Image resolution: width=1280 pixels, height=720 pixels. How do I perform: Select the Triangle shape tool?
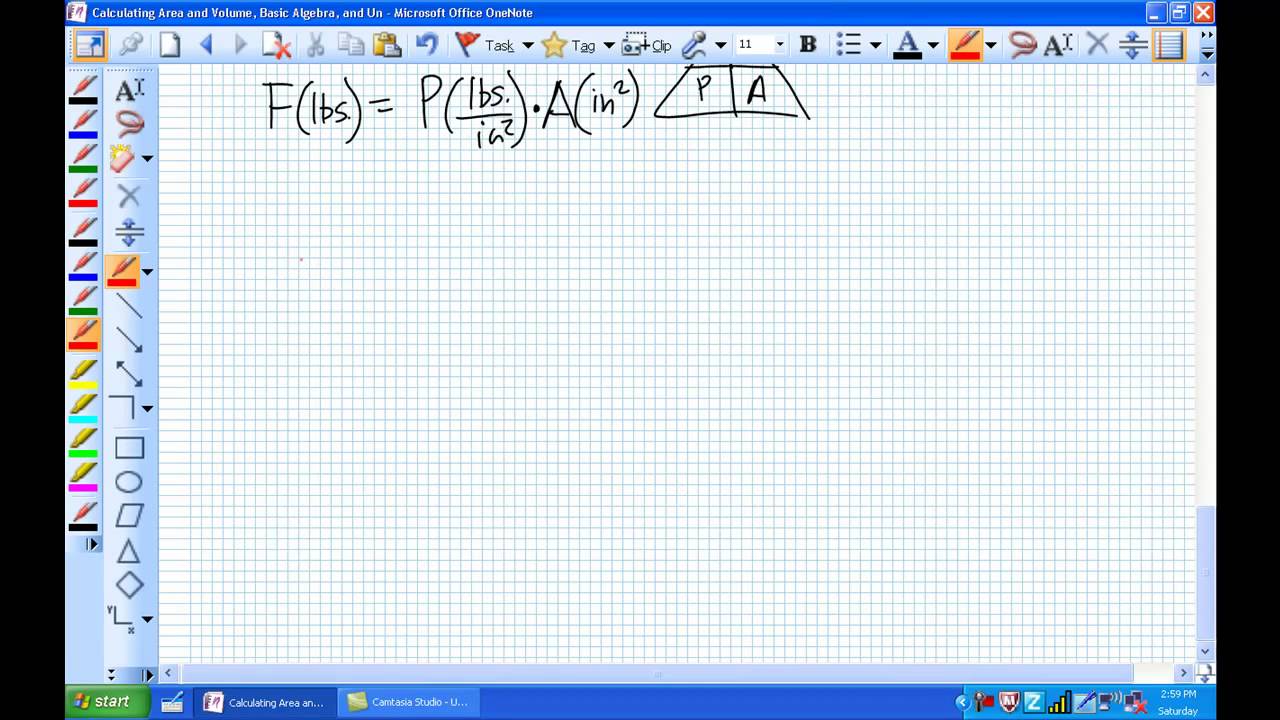(x=129, y=551)
